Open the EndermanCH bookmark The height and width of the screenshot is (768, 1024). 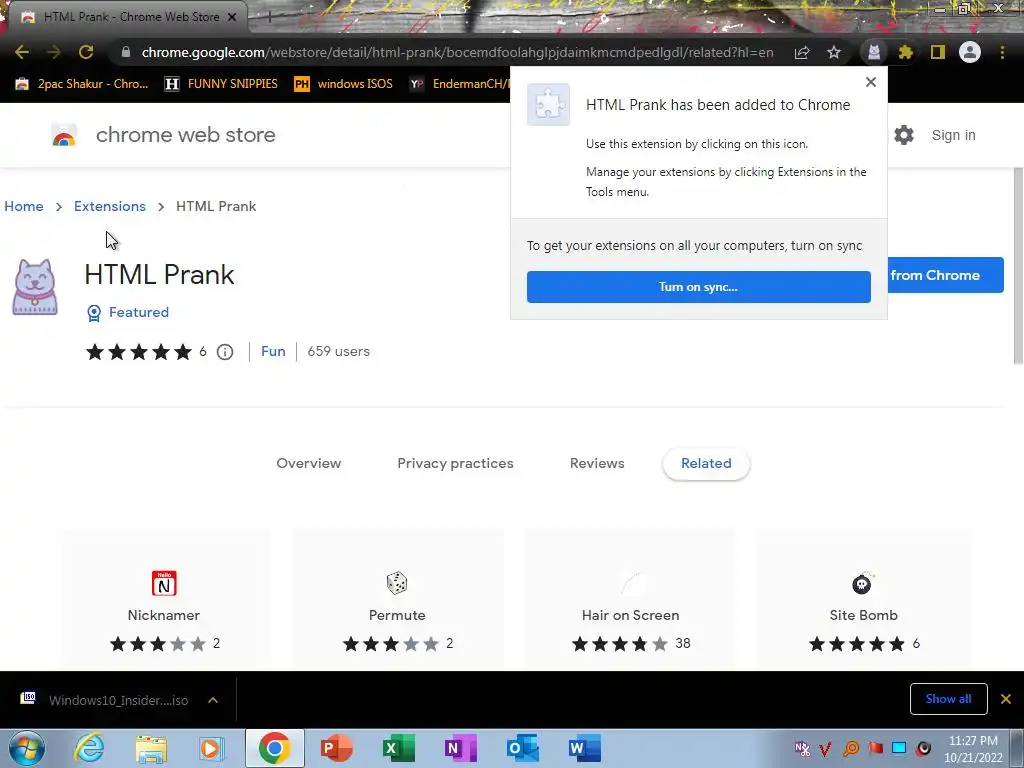click(460, 84)
